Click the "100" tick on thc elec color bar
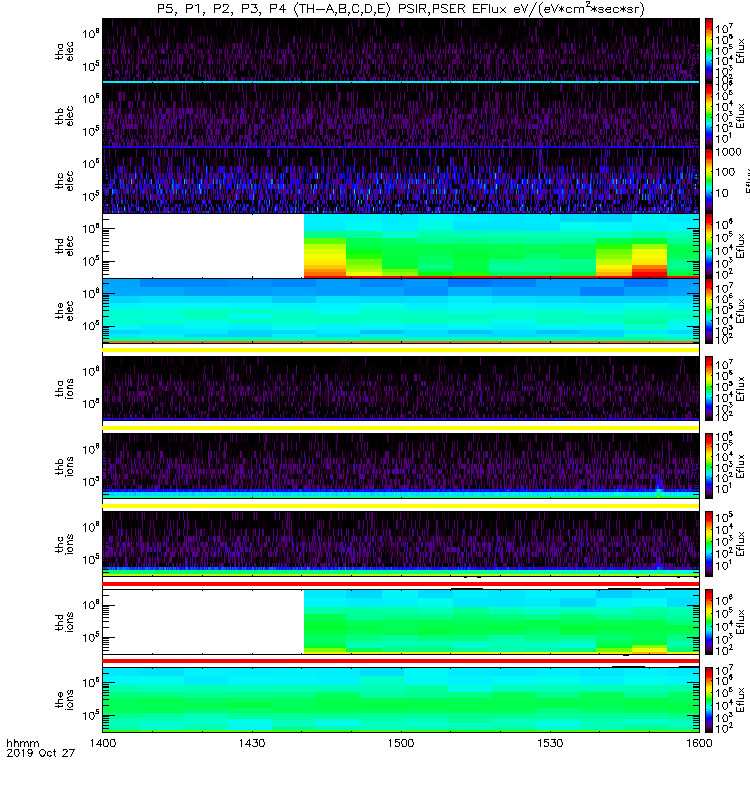This screenshot has width=750, height=800. coord(725,172)
